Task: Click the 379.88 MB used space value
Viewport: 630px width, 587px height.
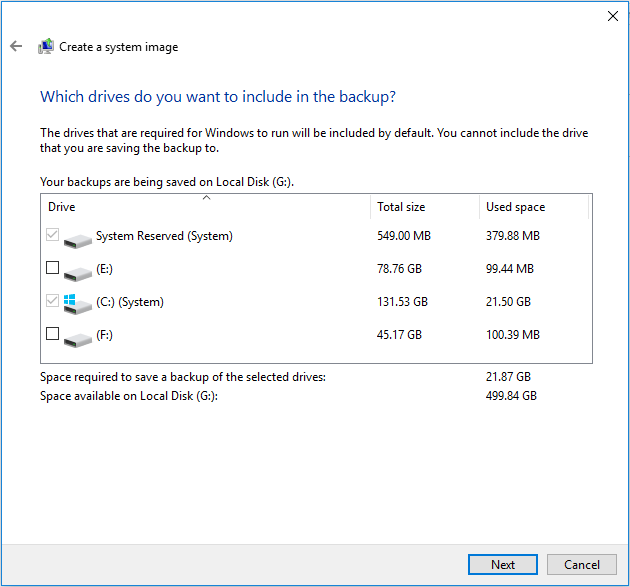Action: coord(513,236)
